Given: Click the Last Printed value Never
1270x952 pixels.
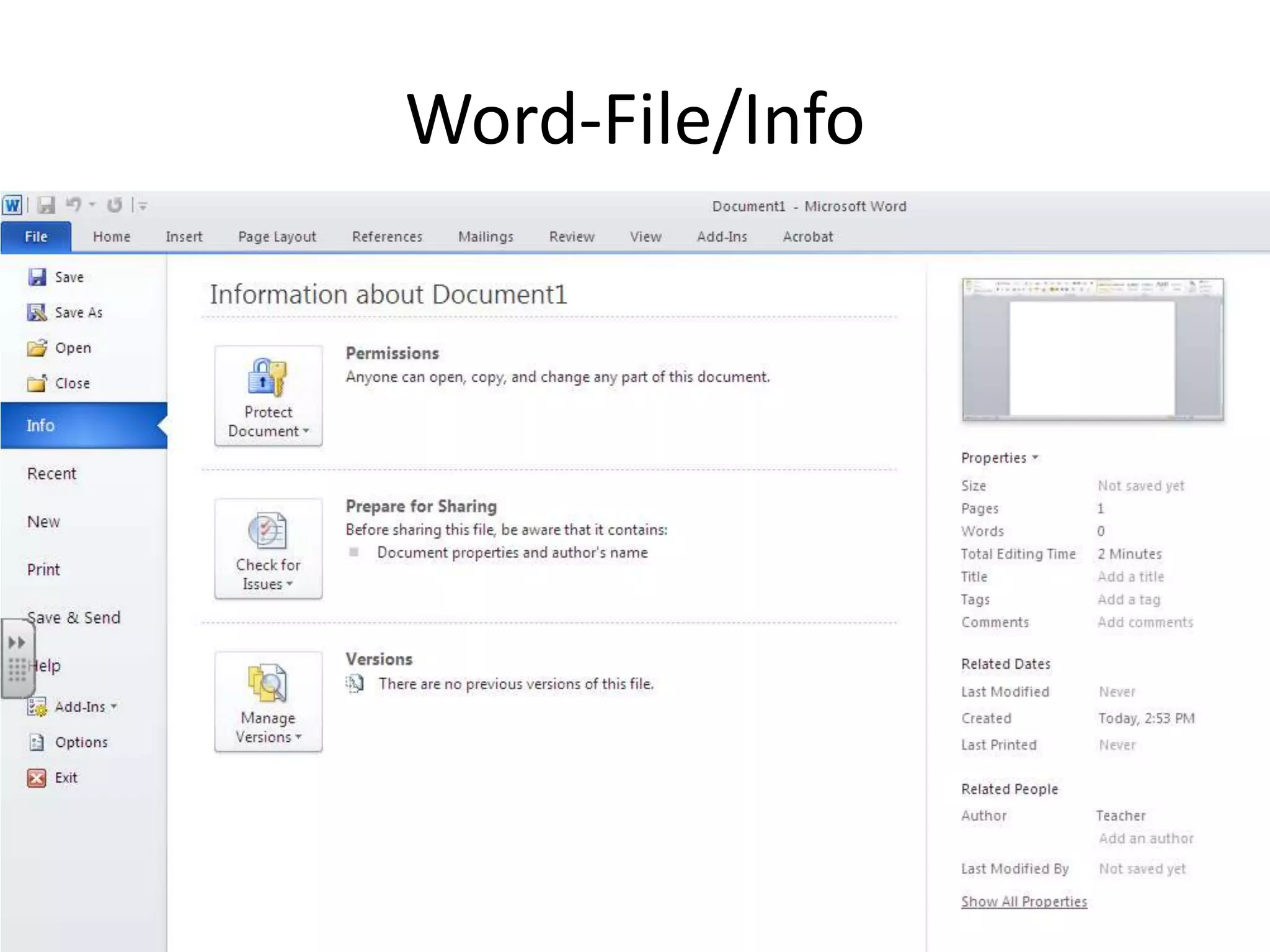Looking at the screenshot, I should [x=1117, y=745].
